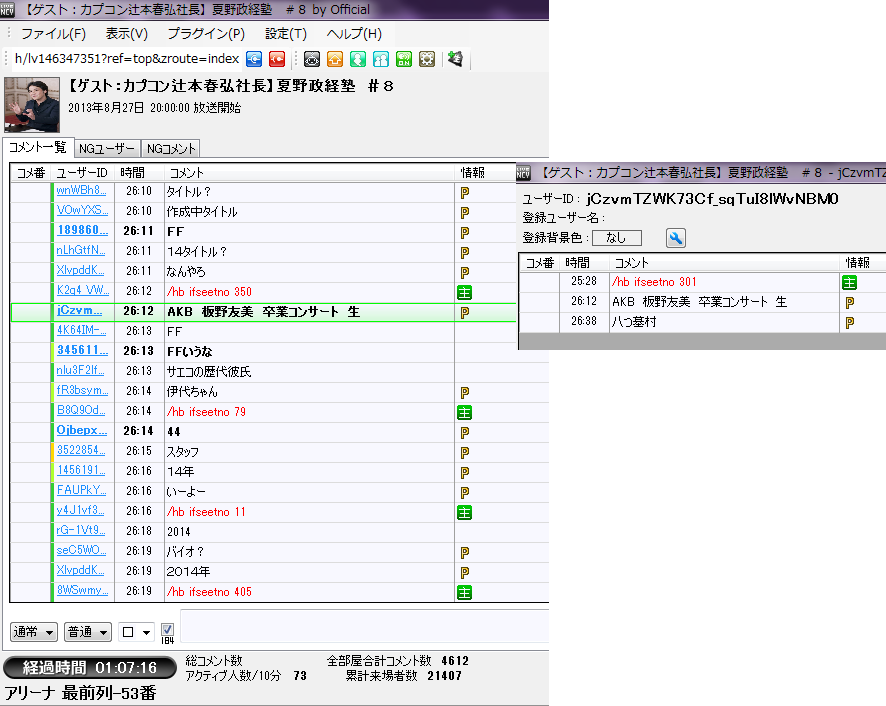The height and width of the screenshot is (706, 886).
Task: Select the 作成中タイトル comment
Action: 202,212
